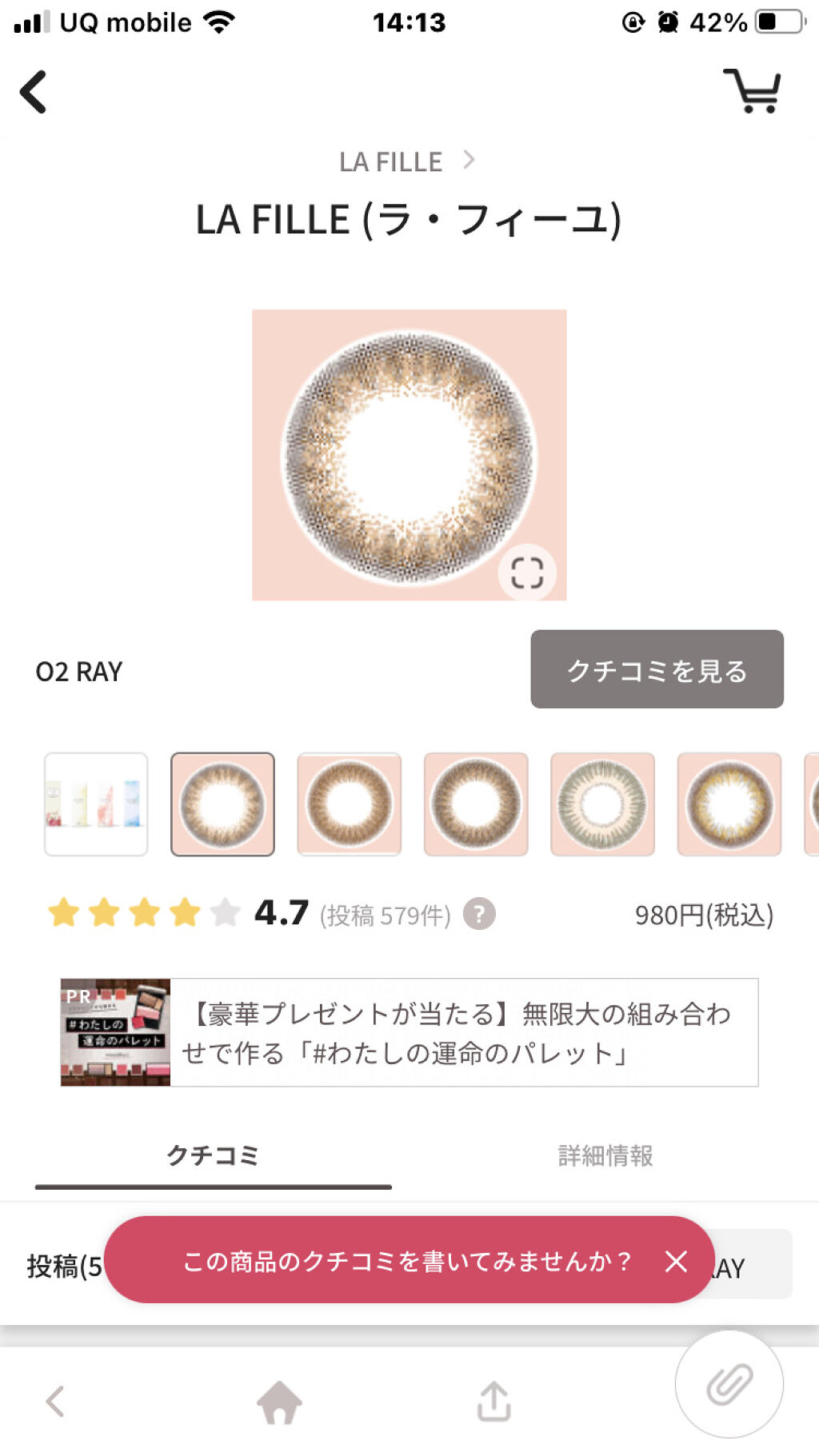Go to home in bottom bar

click(x=279, y=1402)
